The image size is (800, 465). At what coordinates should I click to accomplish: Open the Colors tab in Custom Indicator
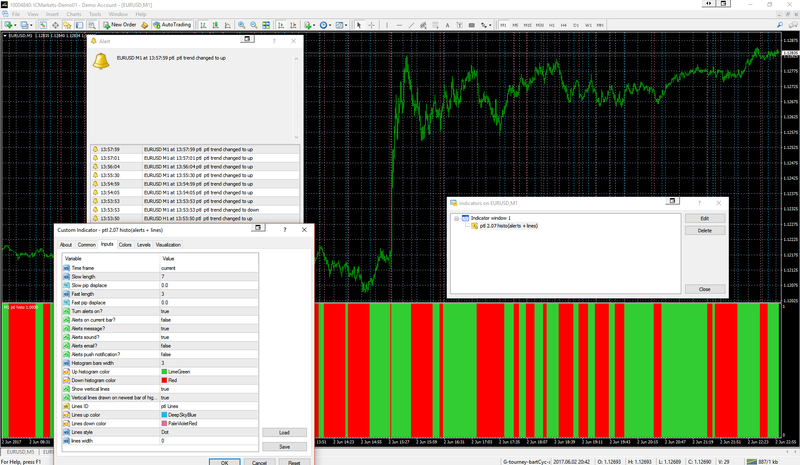tap(125, 244)
